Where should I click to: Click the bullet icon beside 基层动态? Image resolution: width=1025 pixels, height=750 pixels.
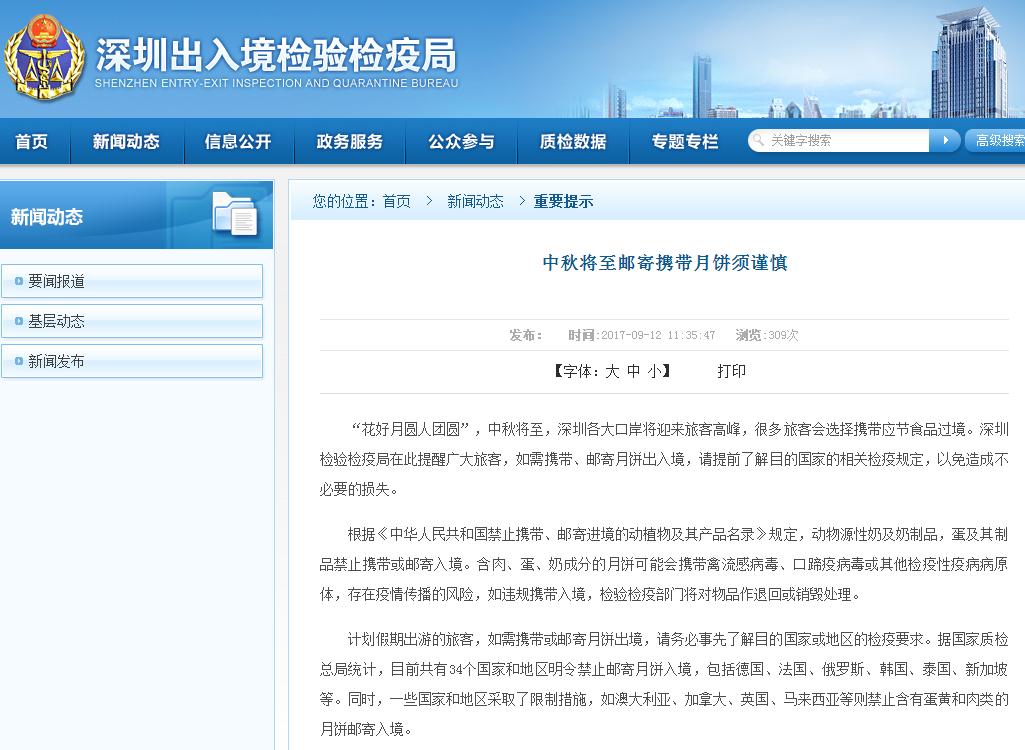pos(19,321)
